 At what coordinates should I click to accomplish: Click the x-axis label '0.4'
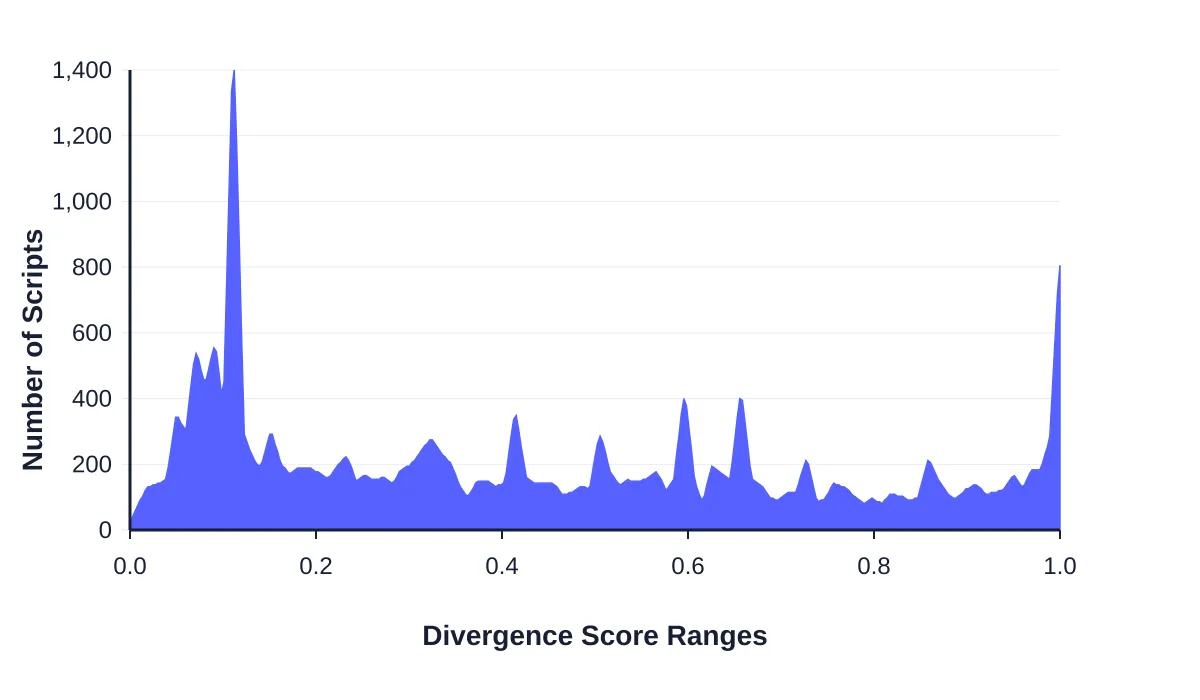[502, 566]
